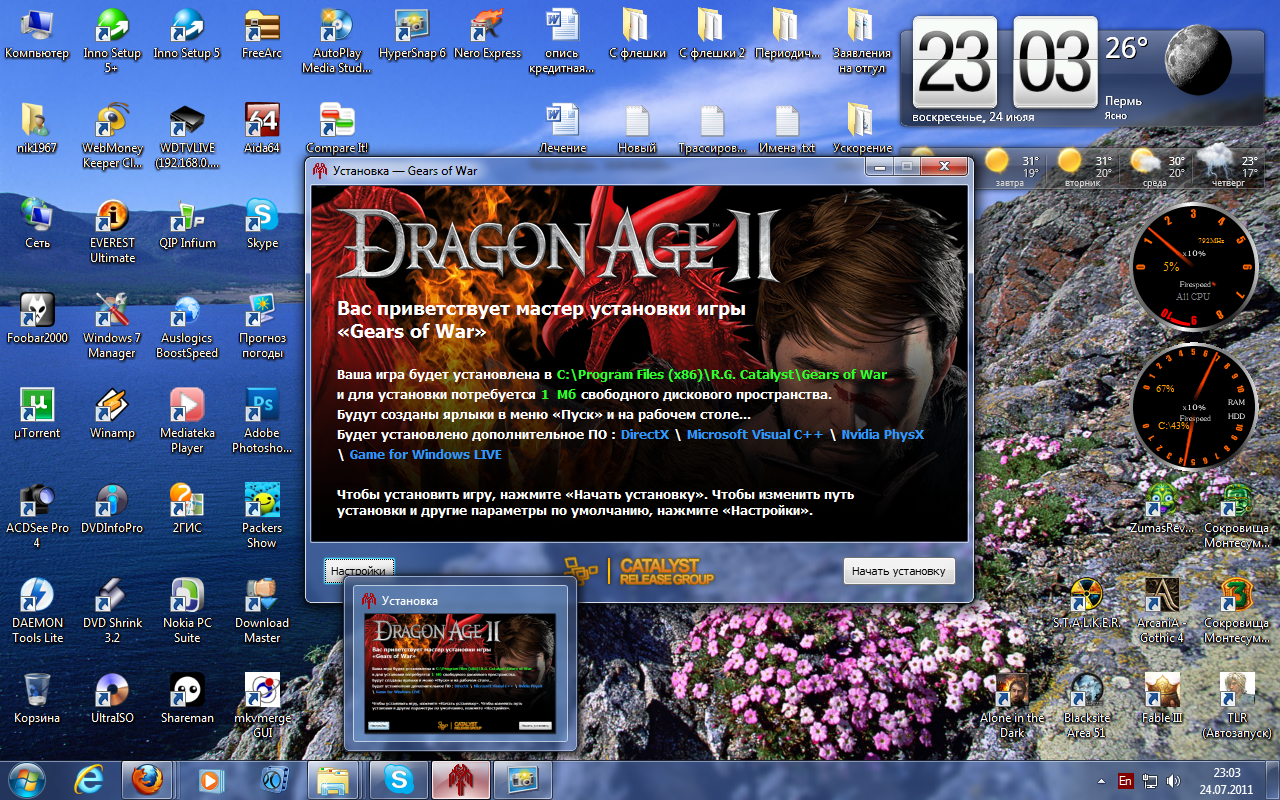
Task: Open the 2ГИС desktop shortcut
Action: [x=187, y=508]
